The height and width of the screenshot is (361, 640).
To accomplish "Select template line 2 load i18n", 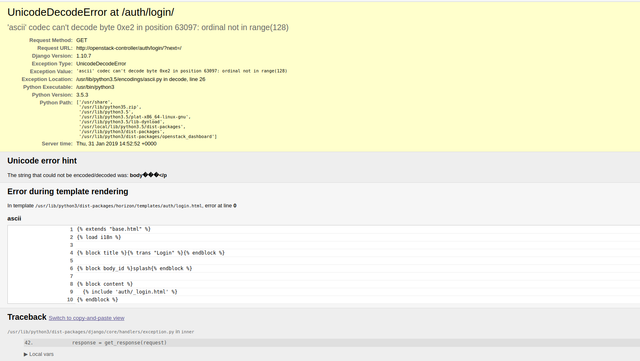I will [x=99, y=237].
